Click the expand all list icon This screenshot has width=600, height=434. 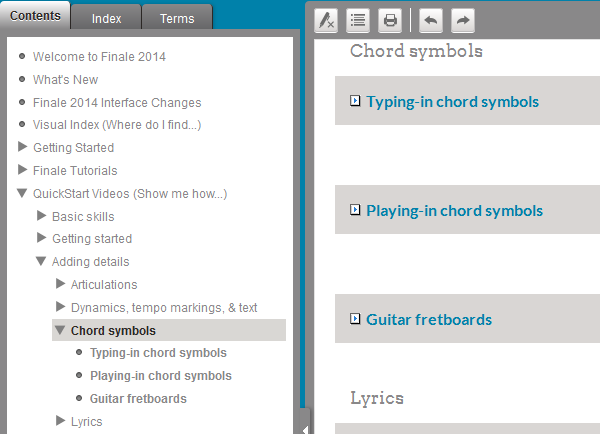click(358, 20)
